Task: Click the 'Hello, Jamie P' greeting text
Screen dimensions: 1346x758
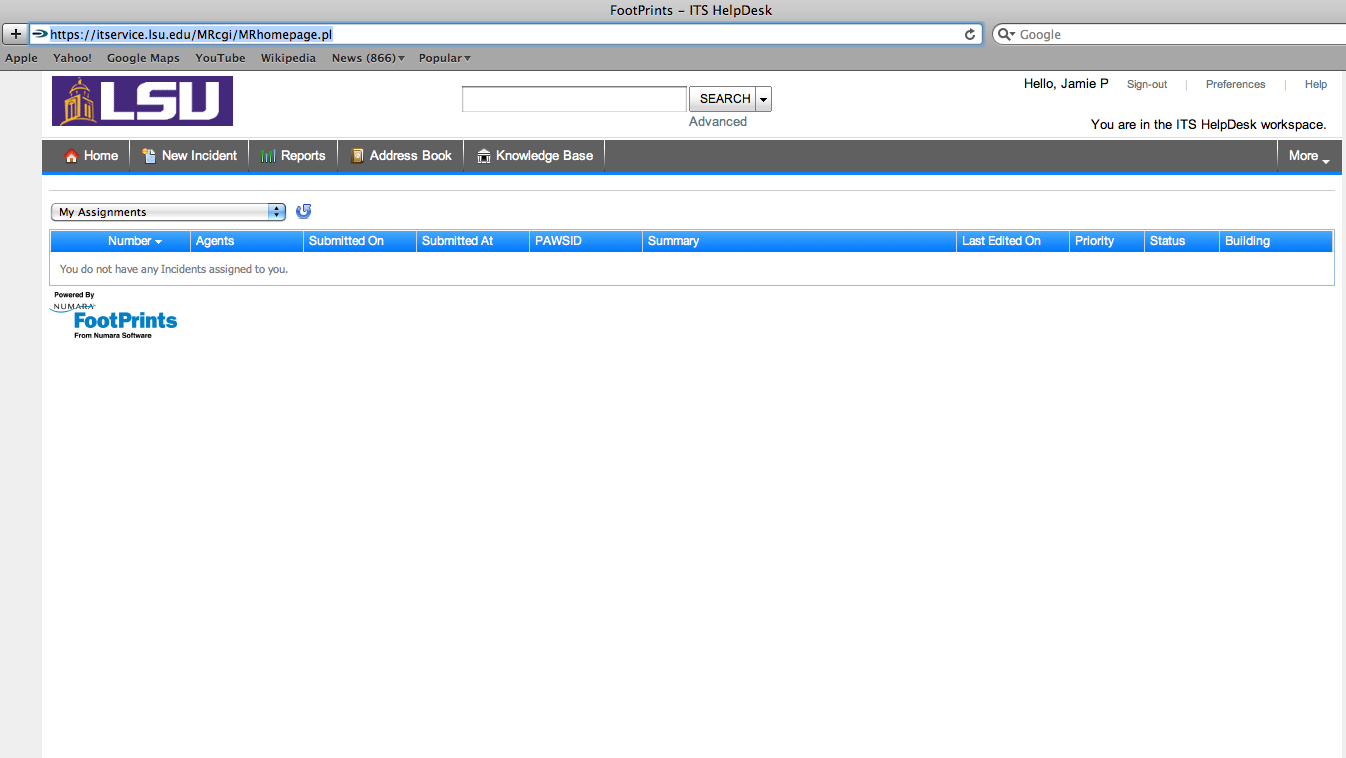Action: [x=1066, y=84]
